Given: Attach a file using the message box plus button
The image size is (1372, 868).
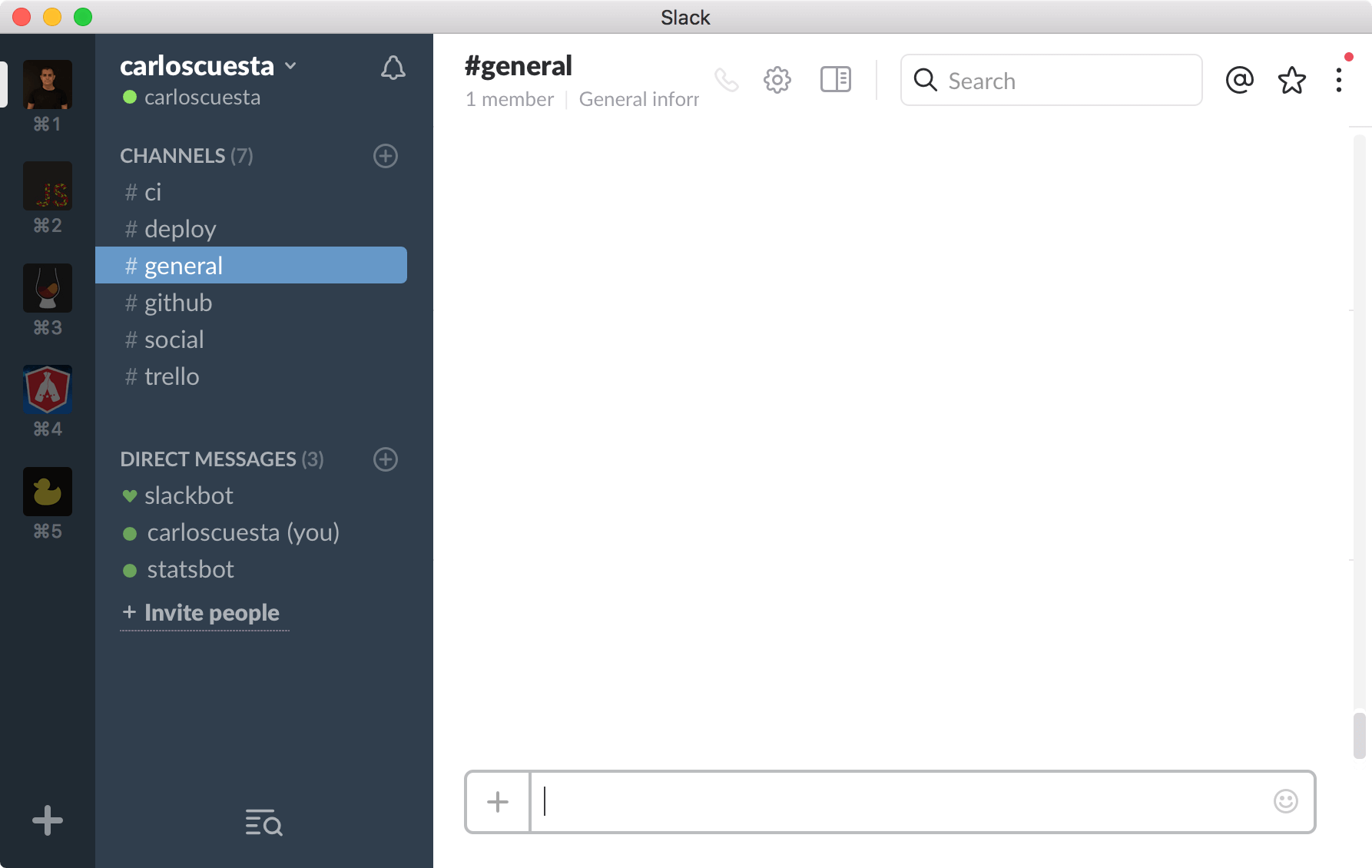Looking at the screenshot, I should (x=498, y=802).
